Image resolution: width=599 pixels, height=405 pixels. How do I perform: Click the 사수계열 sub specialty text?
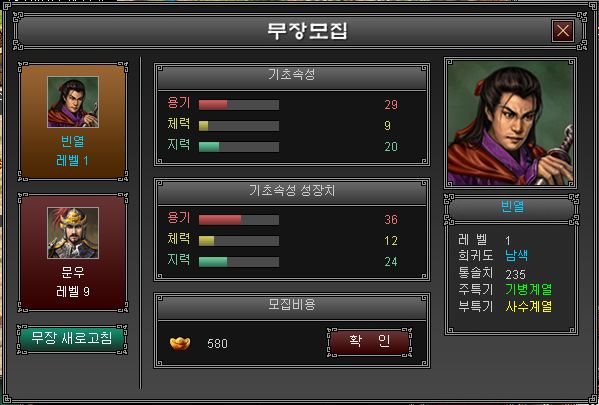click(x=528, y=307)
